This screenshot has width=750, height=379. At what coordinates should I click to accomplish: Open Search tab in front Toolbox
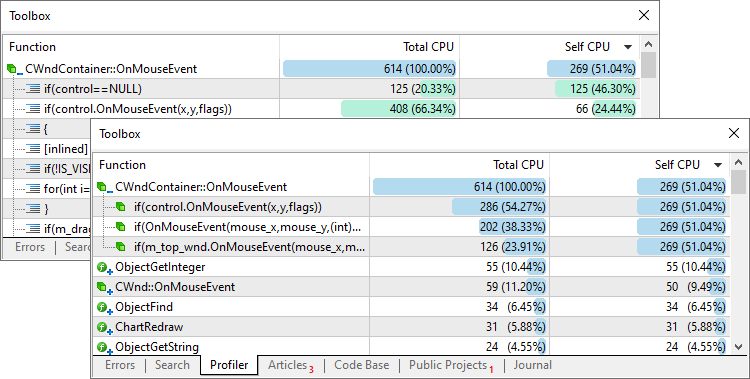[x=172, y=365]
